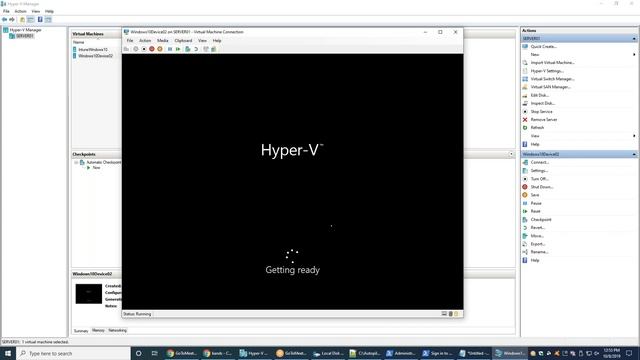Select SERVER01 in the console tree
The image size is (640, 360).
[24, 36]
